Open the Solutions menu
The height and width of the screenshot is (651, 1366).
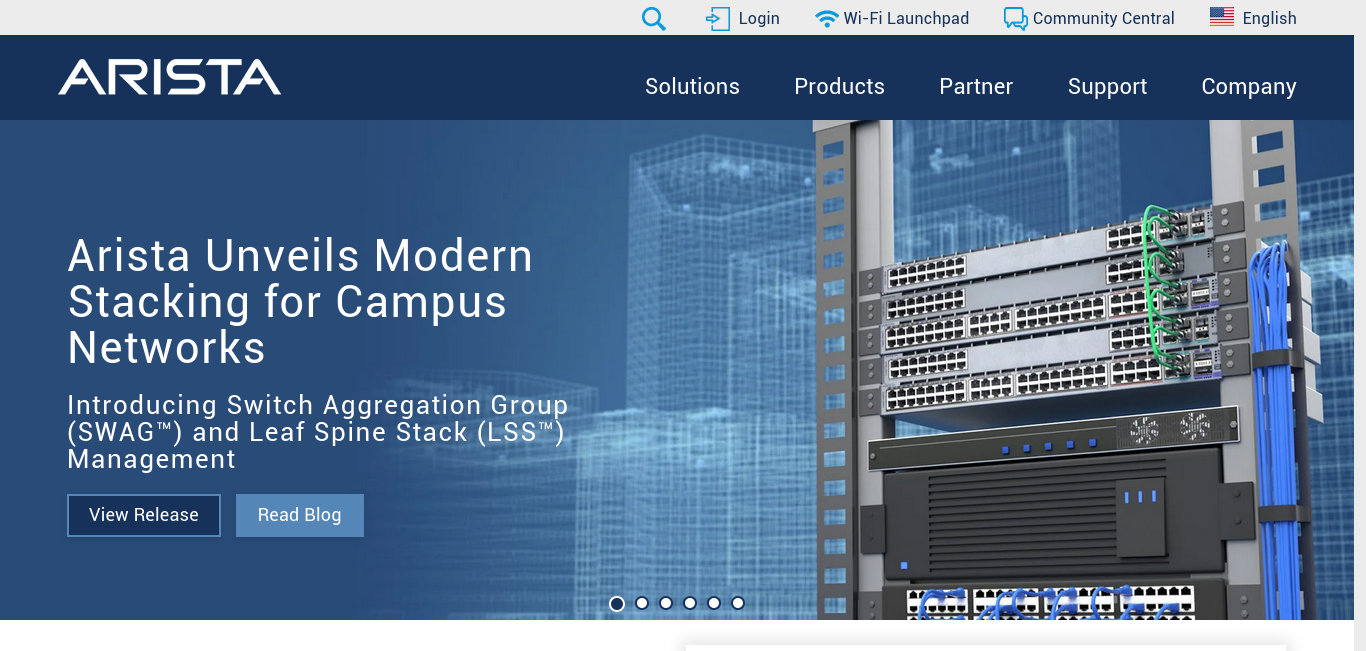(x=692, y=87)
